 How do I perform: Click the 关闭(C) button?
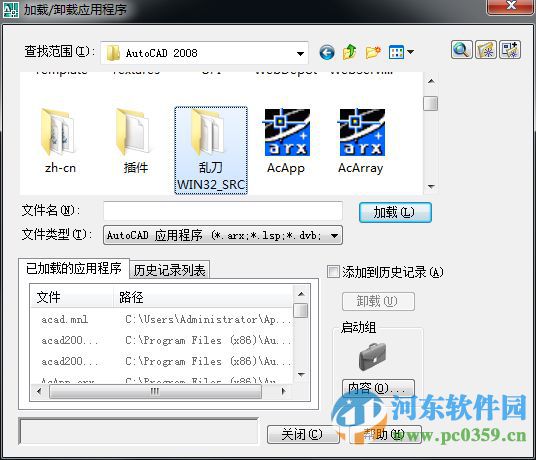(303, 434)
